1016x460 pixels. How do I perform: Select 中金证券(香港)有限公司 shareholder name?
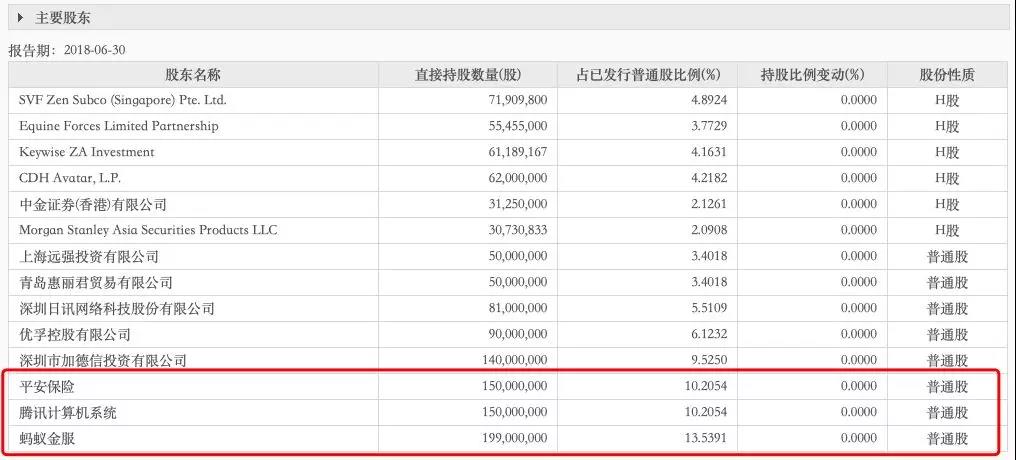point(93,205)
